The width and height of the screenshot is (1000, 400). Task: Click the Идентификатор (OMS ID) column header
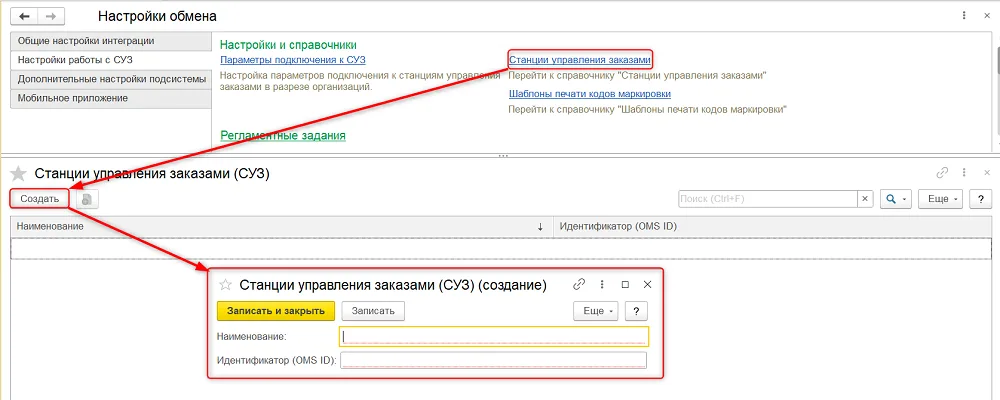click(x=772, y=226)
